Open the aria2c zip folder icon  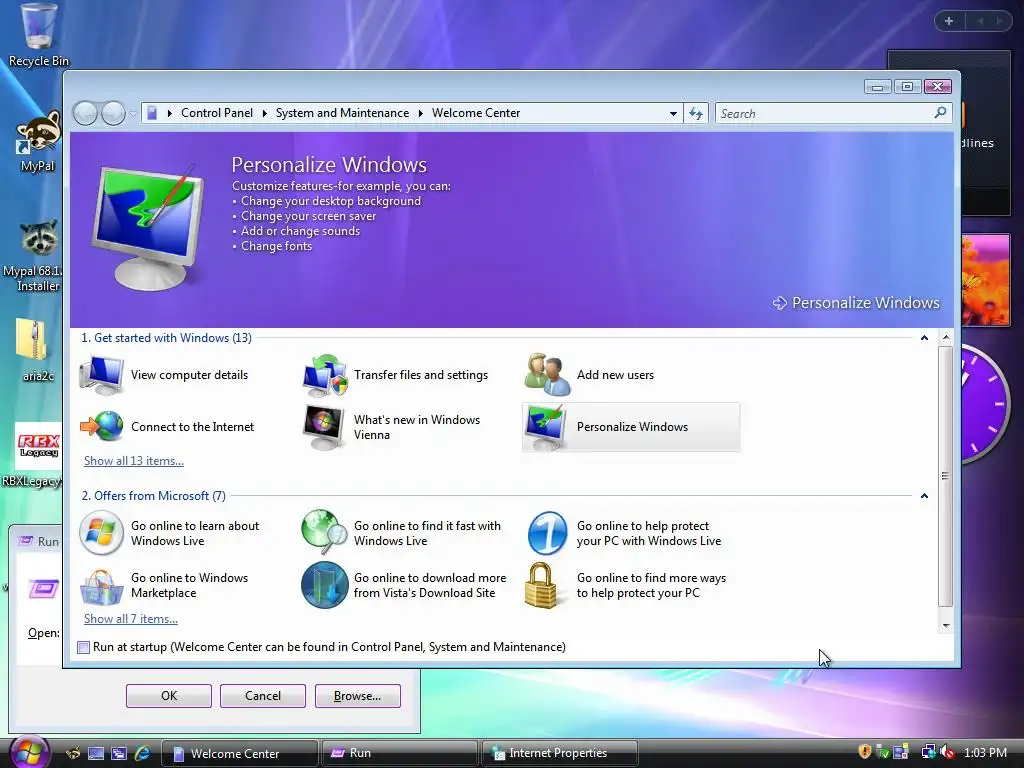click(31, 339)
